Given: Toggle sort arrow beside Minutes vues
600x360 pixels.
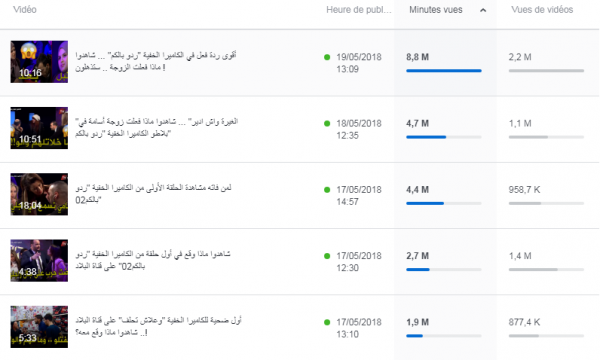Looking at the screenshot, I should pyautogui.click(x=483, y=10).
